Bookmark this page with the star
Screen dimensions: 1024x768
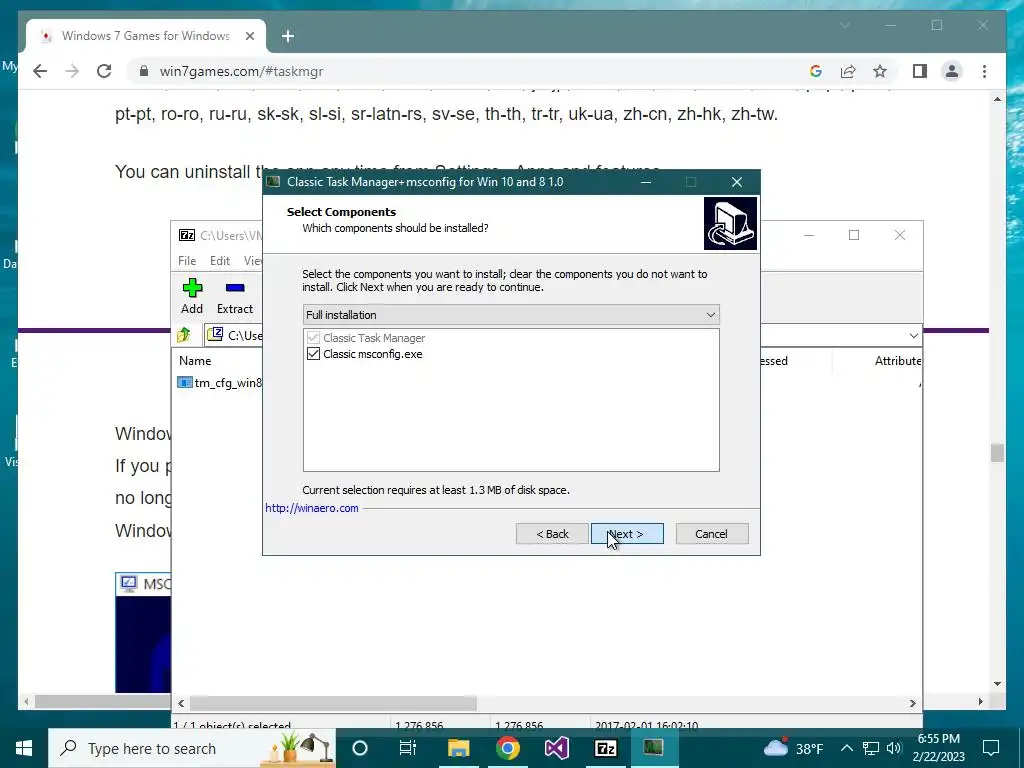point(880,71)
